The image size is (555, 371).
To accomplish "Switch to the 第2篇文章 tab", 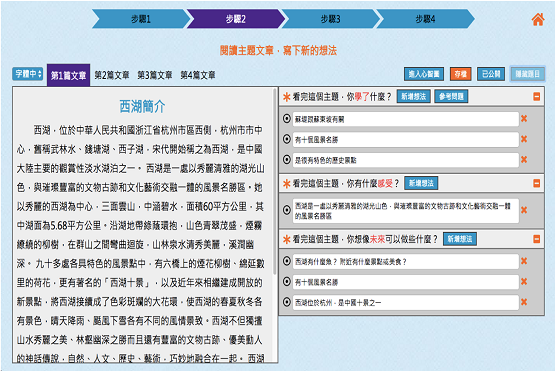I will (x=112, y=75).
